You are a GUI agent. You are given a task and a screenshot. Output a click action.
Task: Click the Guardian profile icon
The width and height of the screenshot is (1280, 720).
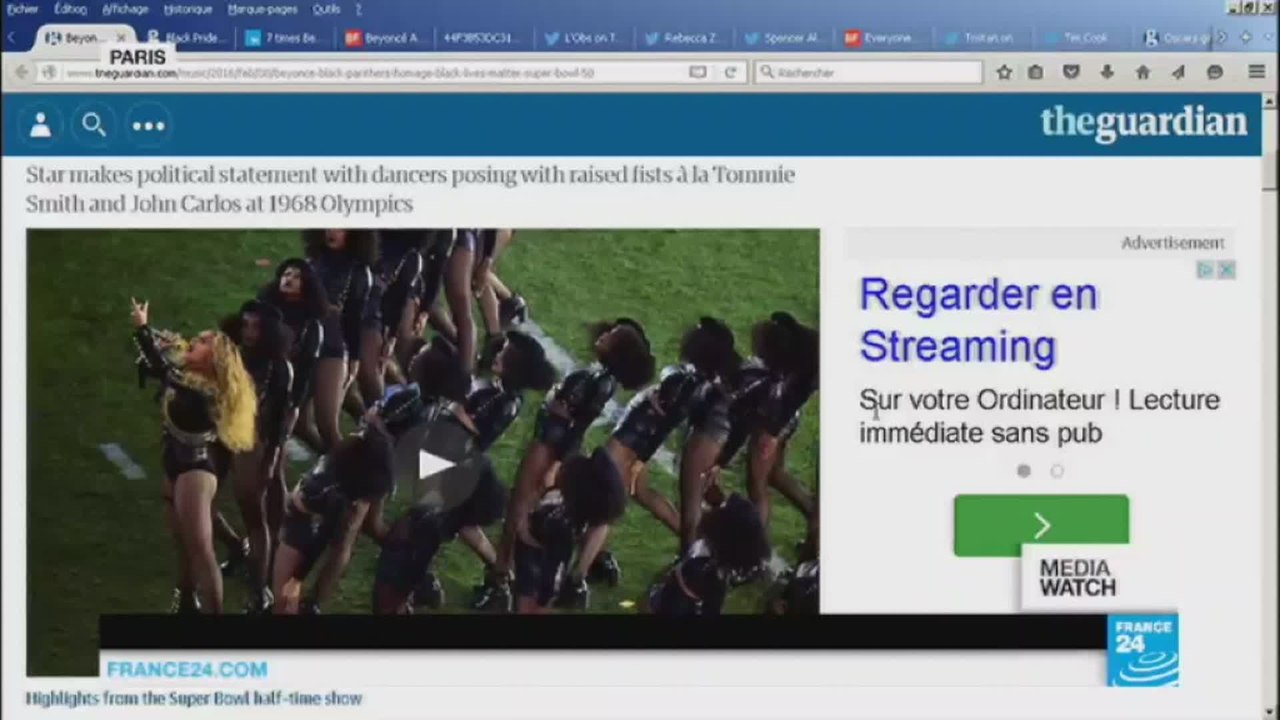40,125
